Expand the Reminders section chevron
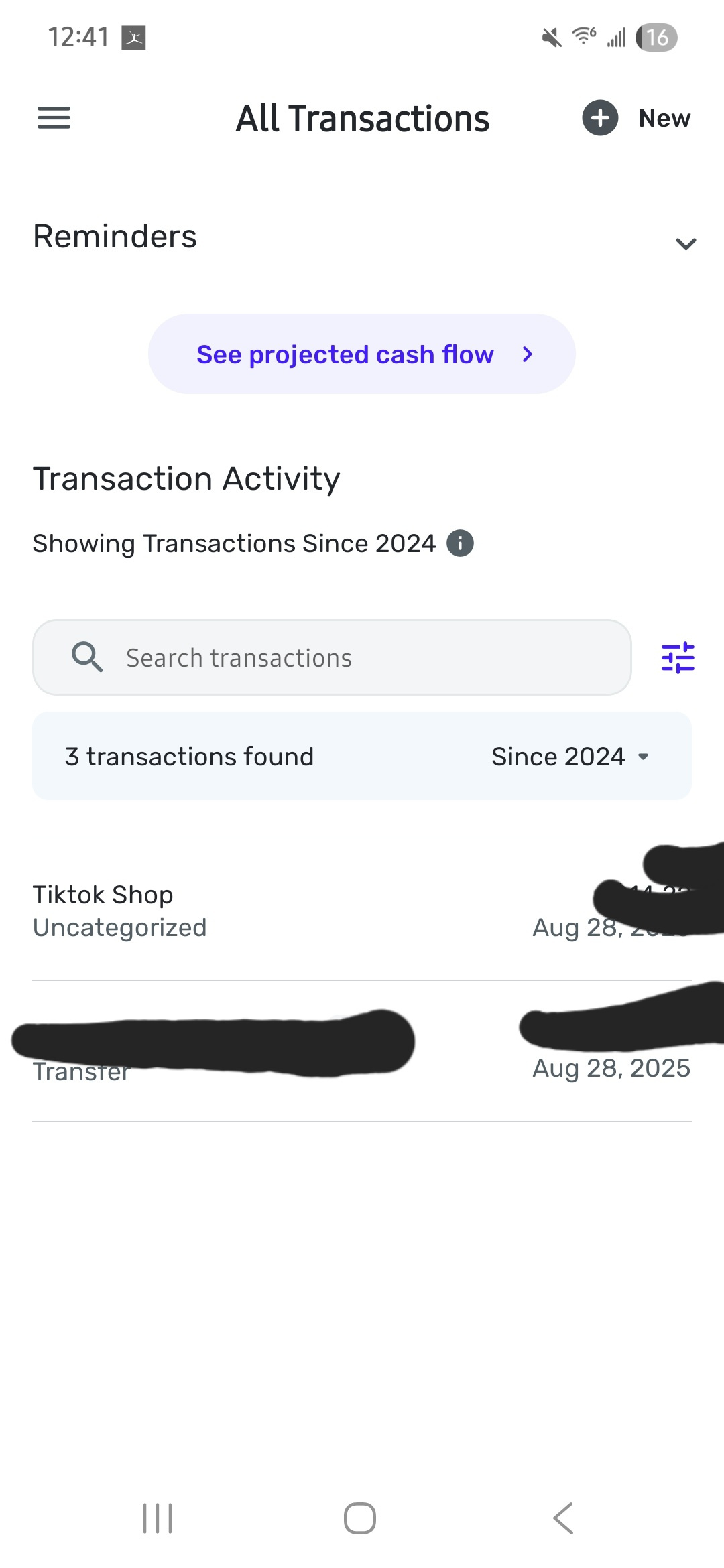Image resolution: width=724 pixels, height=1568 pixels. point(685,243)
